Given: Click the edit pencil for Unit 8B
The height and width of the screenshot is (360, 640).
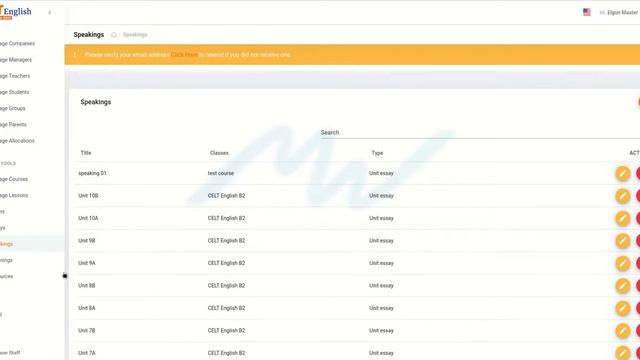Looking at the screenshot, I should click(622, 286).
